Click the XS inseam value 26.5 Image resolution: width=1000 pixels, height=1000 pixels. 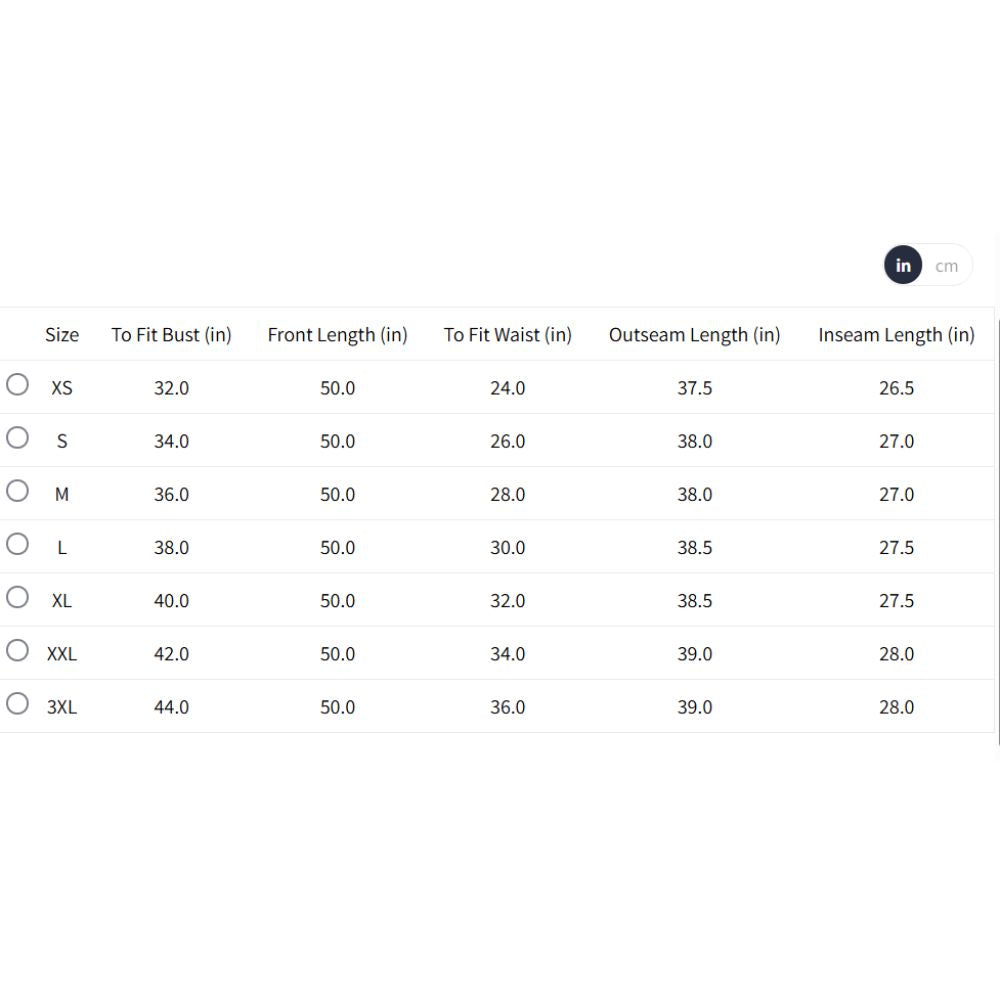pyautogui.click(x=896, y=388)
